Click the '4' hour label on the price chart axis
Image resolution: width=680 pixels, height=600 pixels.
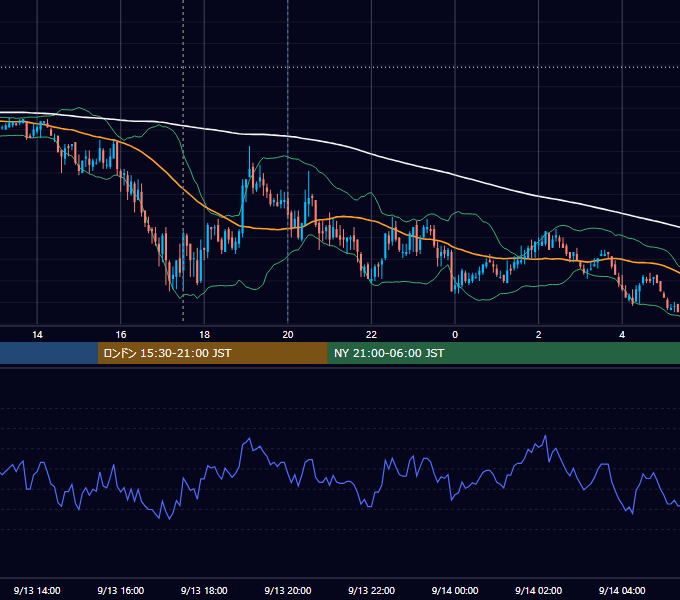coord(622,335)
